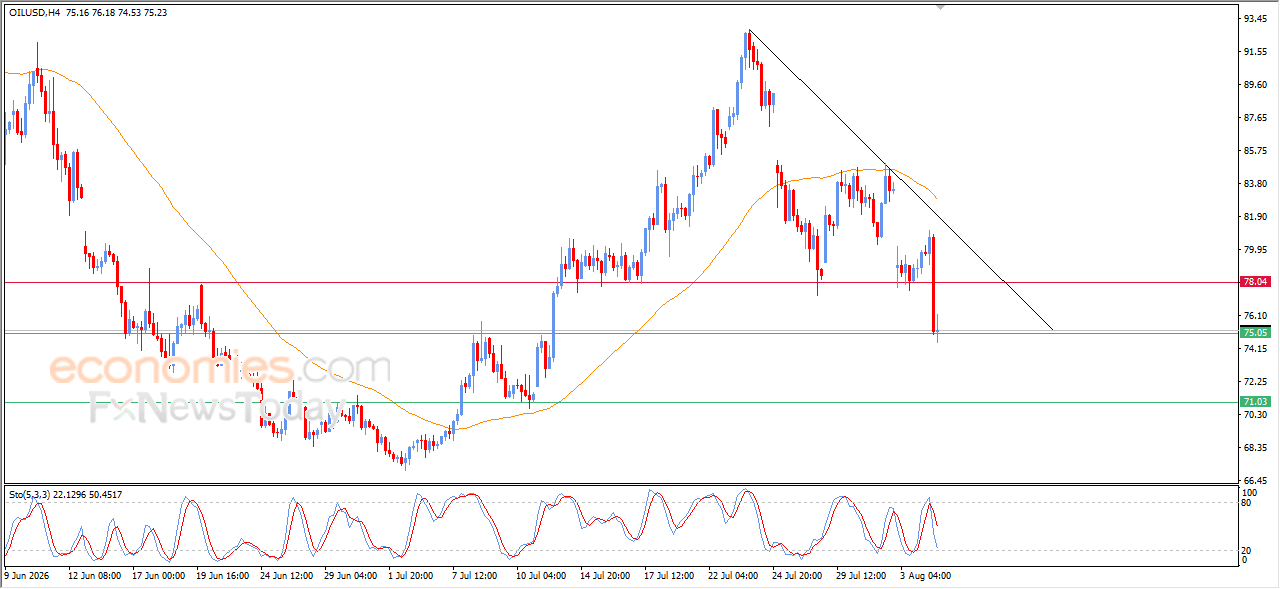
Task: Click the chart shift triangle marker at top
Action: [939, 7]
